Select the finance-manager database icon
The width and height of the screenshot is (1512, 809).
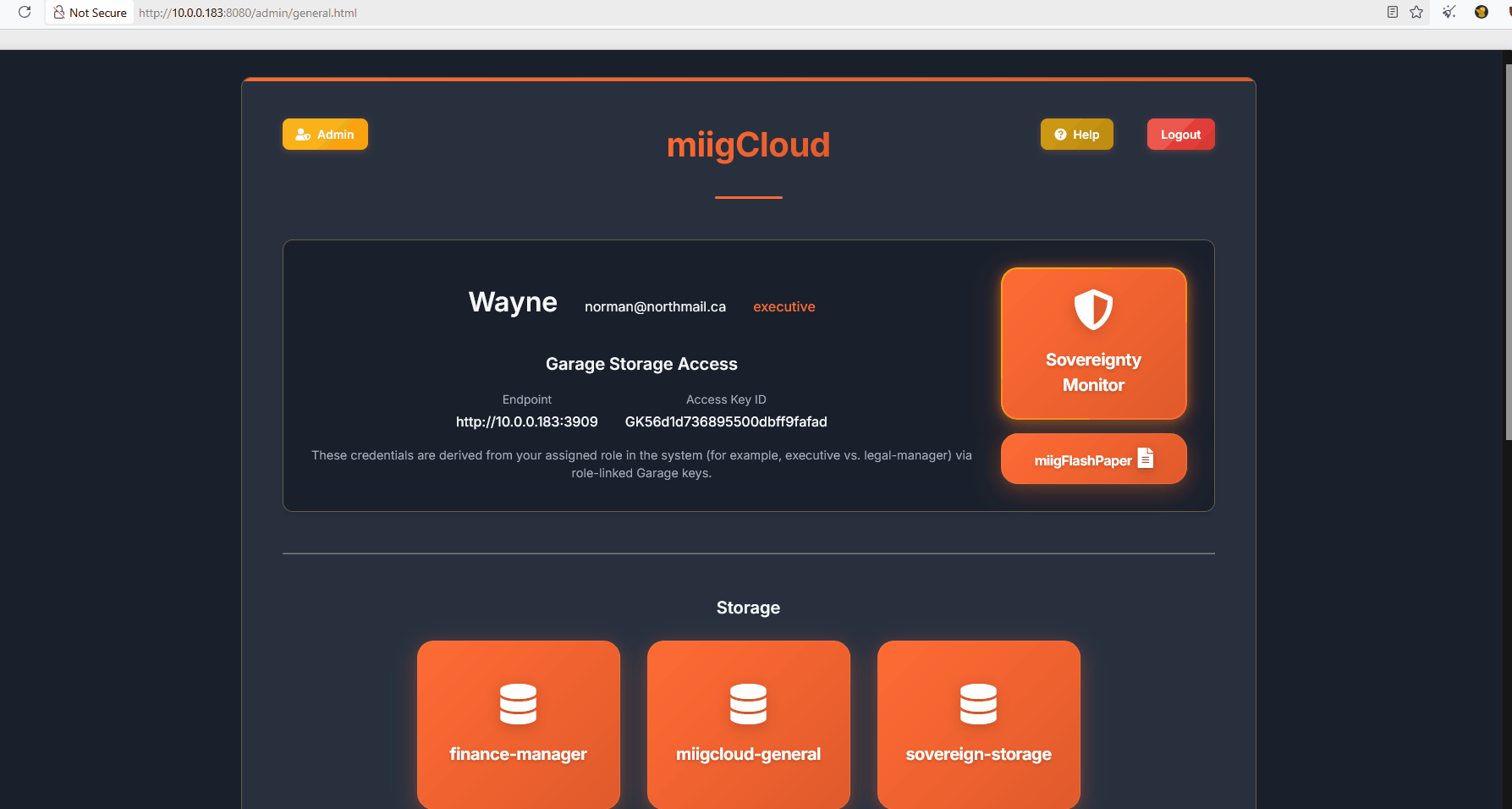(518, 703)
